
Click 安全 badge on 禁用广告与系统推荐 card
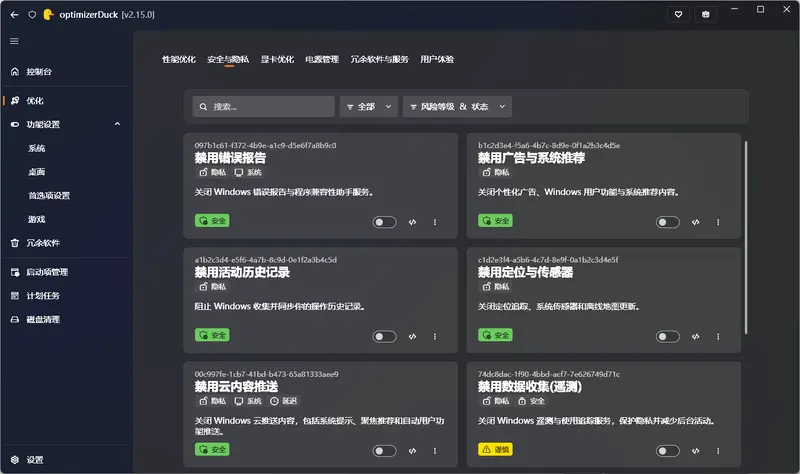click(x=495, y=220)
